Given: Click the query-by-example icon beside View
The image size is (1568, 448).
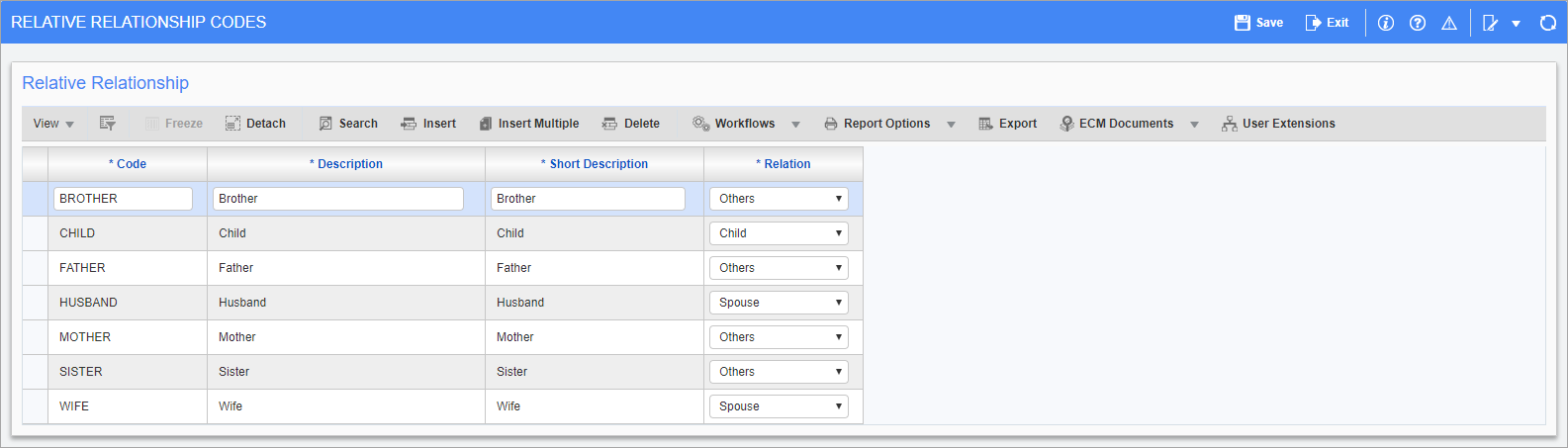Looking at the screenshot, I should tap(108, 124).
